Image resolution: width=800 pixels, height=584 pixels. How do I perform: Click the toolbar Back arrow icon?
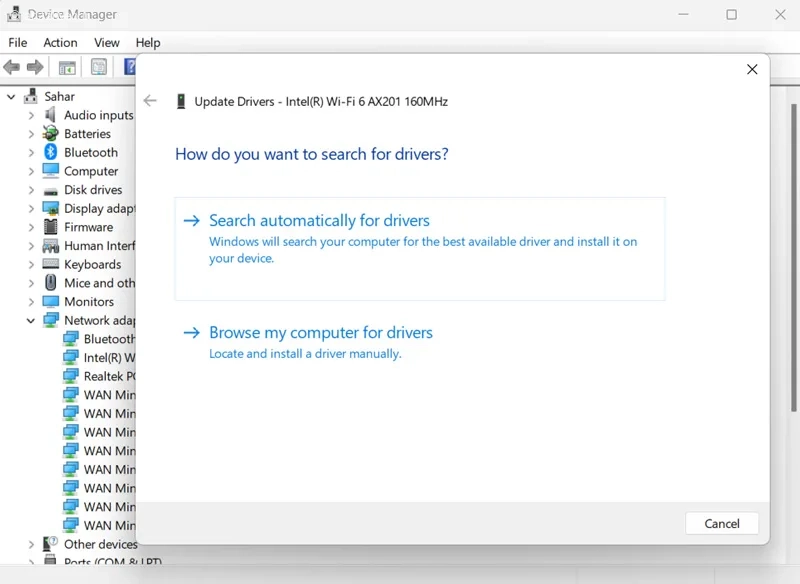12,68
